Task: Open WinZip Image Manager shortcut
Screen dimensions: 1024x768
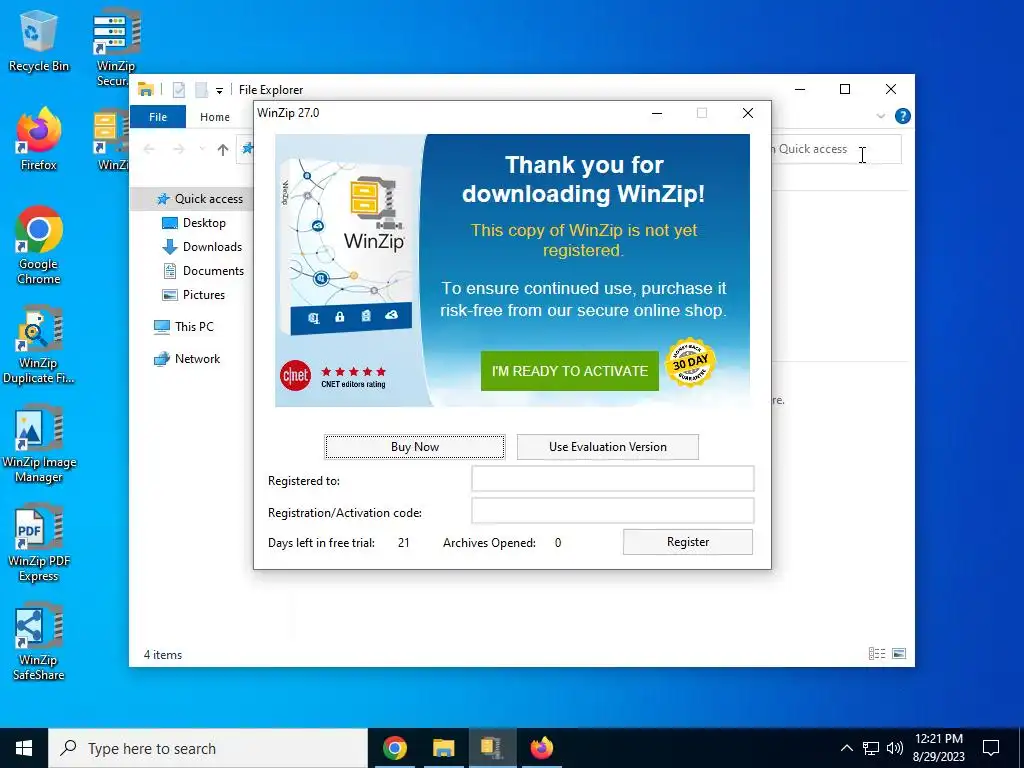Action: pos(39,444)
